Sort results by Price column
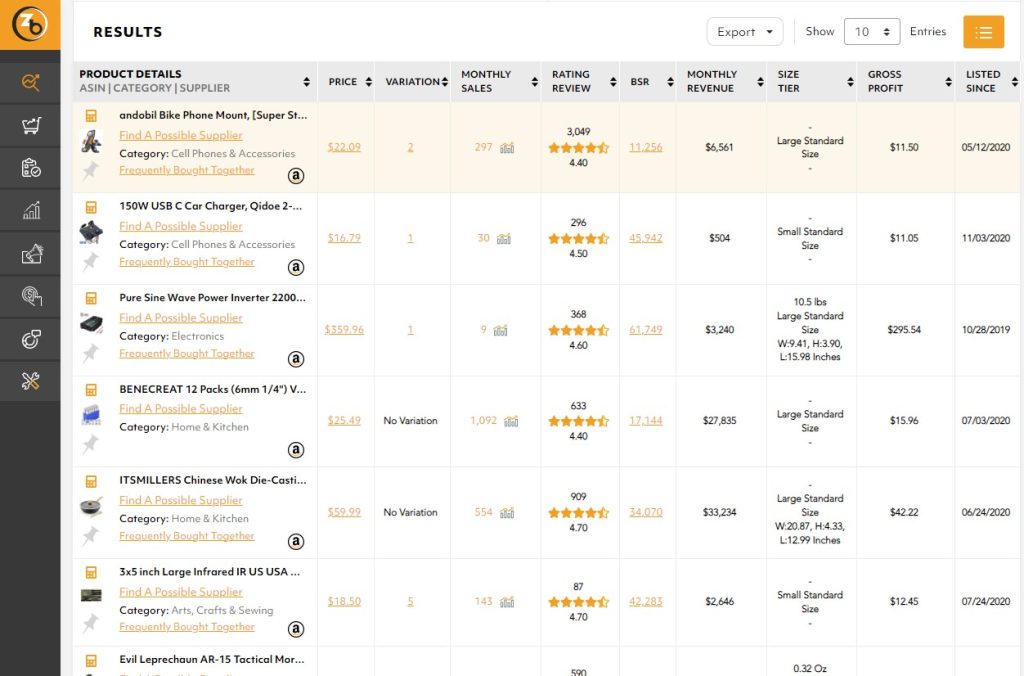Viewport: 1024px width, 676px height. [x=349, y=82]
